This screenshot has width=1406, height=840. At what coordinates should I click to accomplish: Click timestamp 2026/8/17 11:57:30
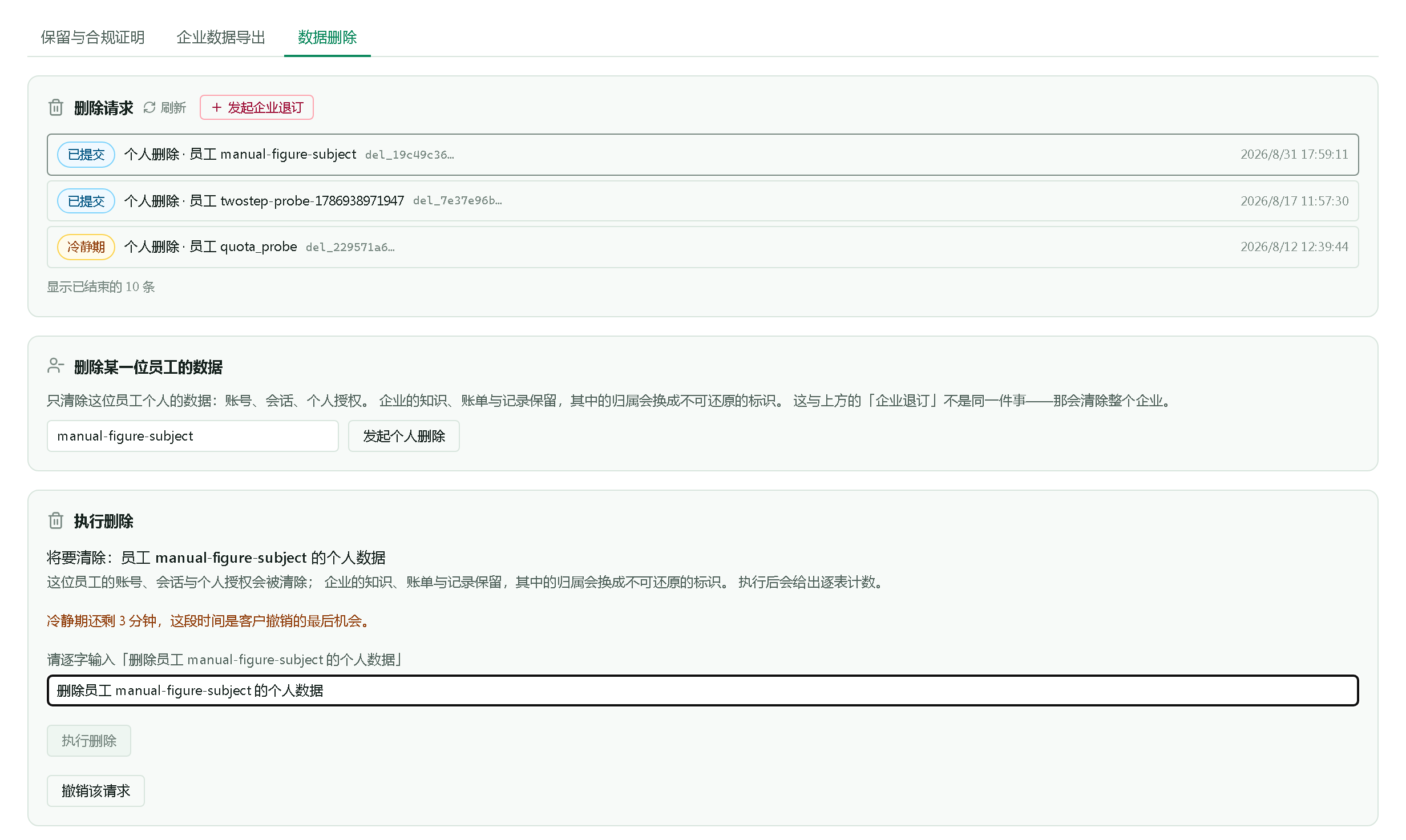[1294, 201]
